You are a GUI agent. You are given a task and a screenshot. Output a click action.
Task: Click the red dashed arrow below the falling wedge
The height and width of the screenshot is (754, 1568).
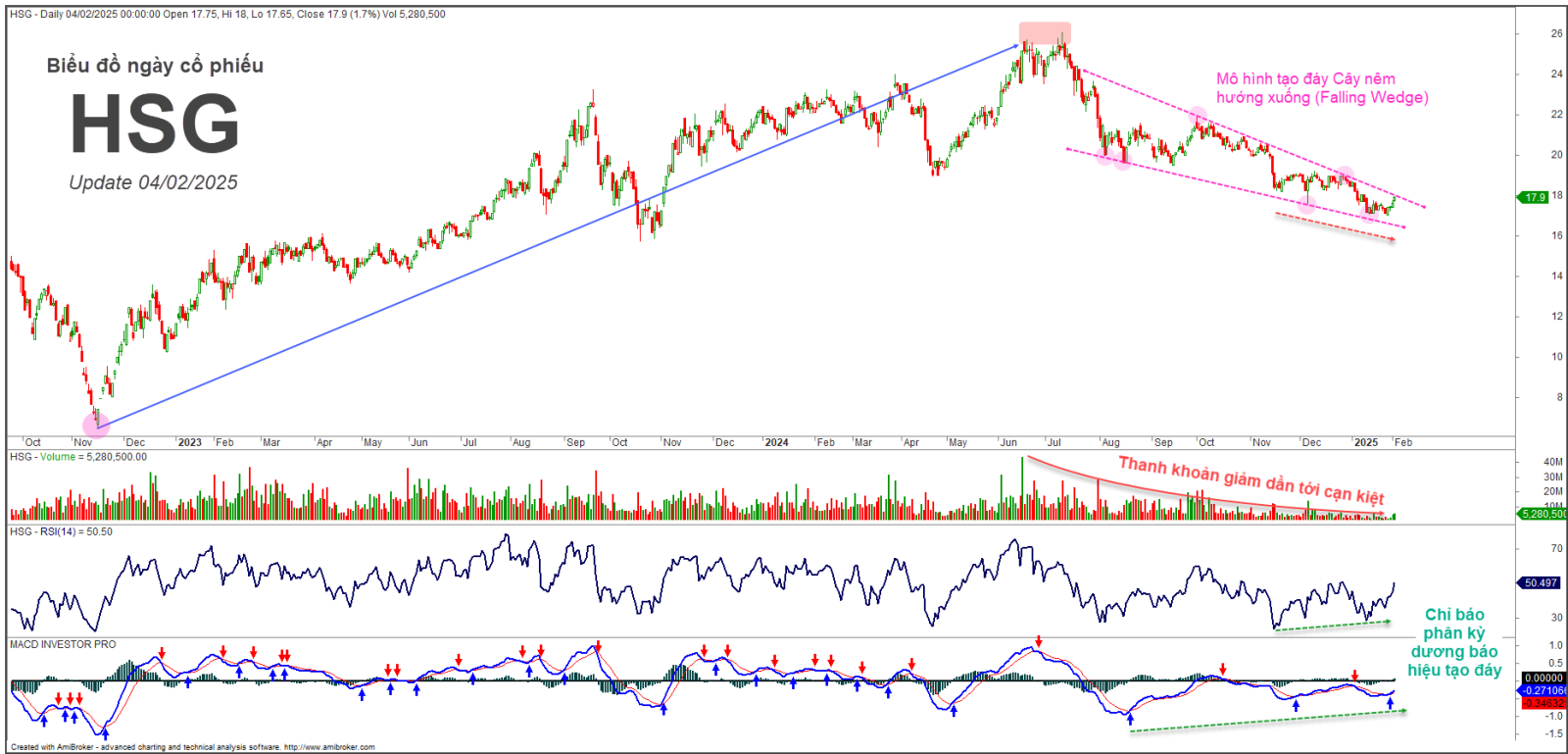[1334, 226]
